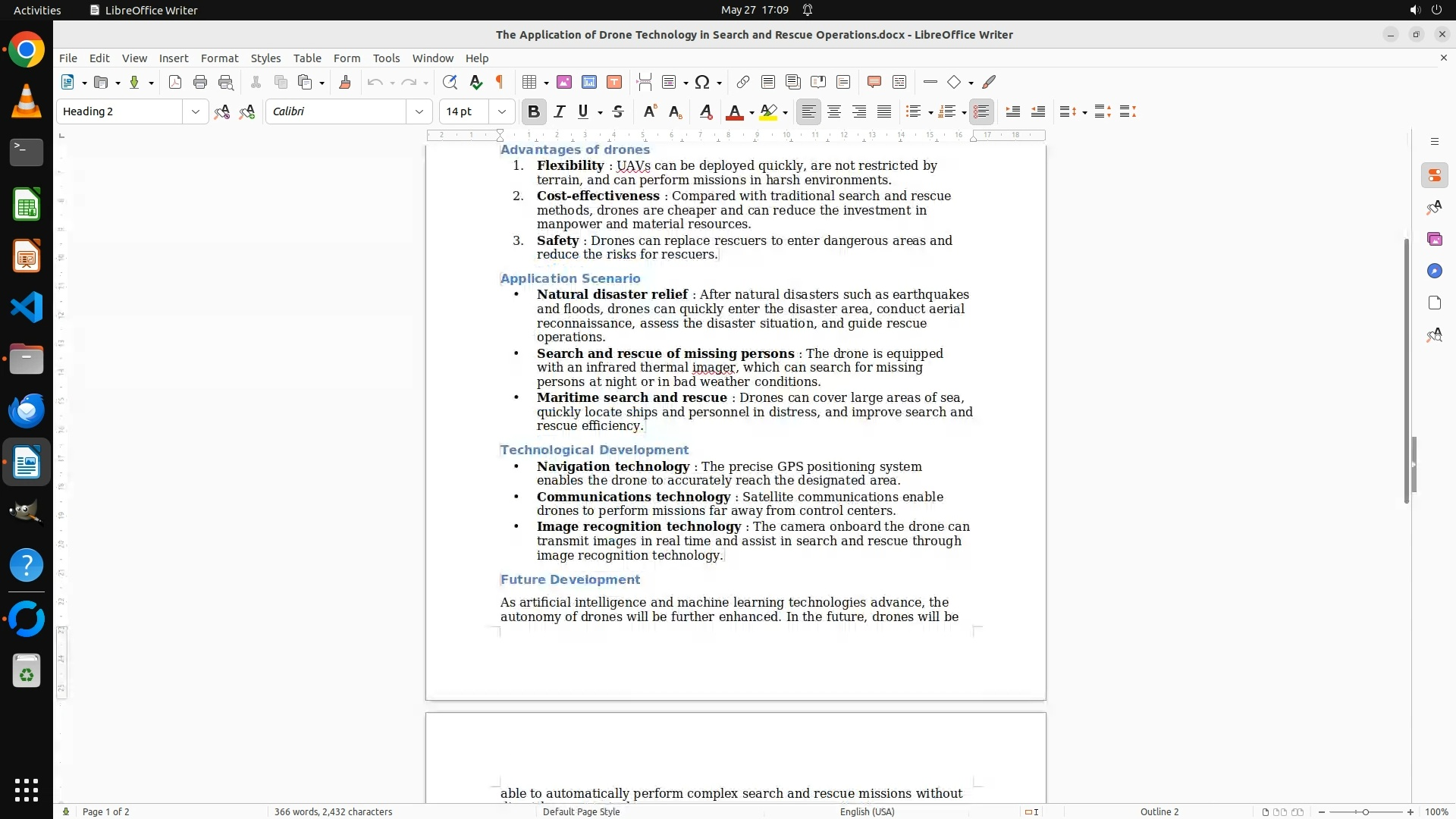The image size is (1456, 819).
Task: Open the Format menu
Action: point(219,58)
